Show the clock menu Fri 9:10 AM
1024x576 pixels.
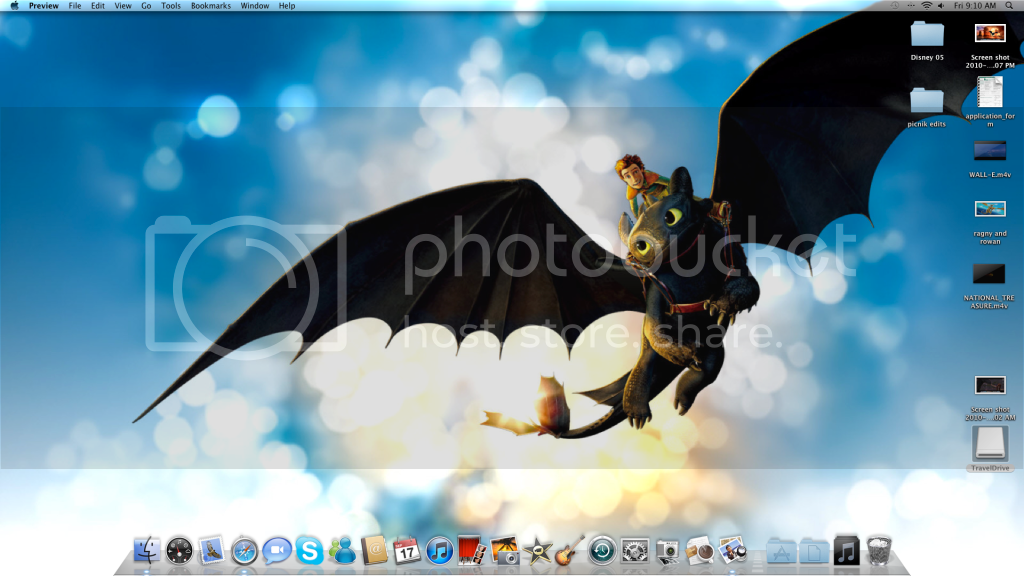coord(975,6)
